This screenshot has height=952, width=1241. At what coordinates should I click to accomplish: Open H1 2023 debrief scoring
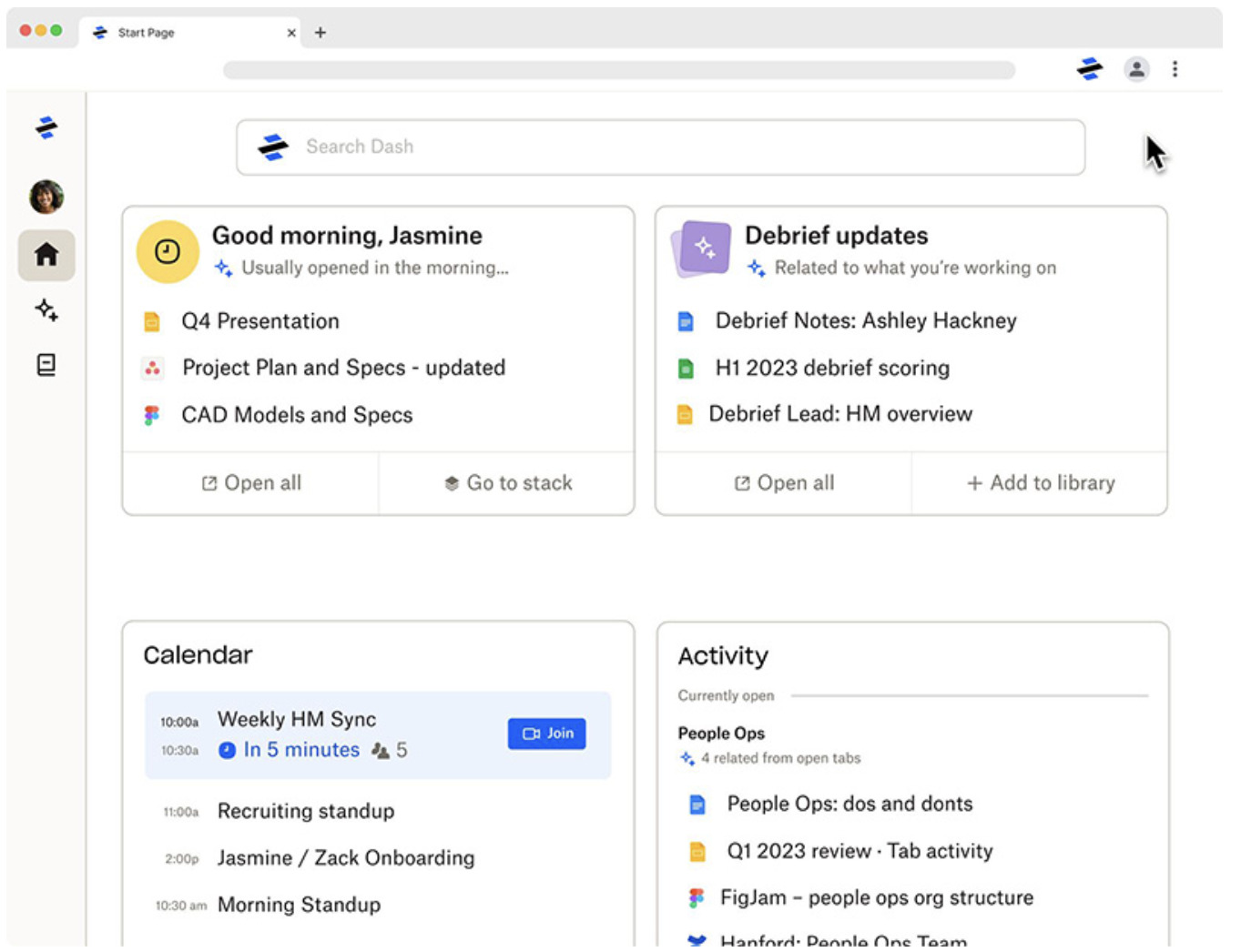[x=832, y=368]
